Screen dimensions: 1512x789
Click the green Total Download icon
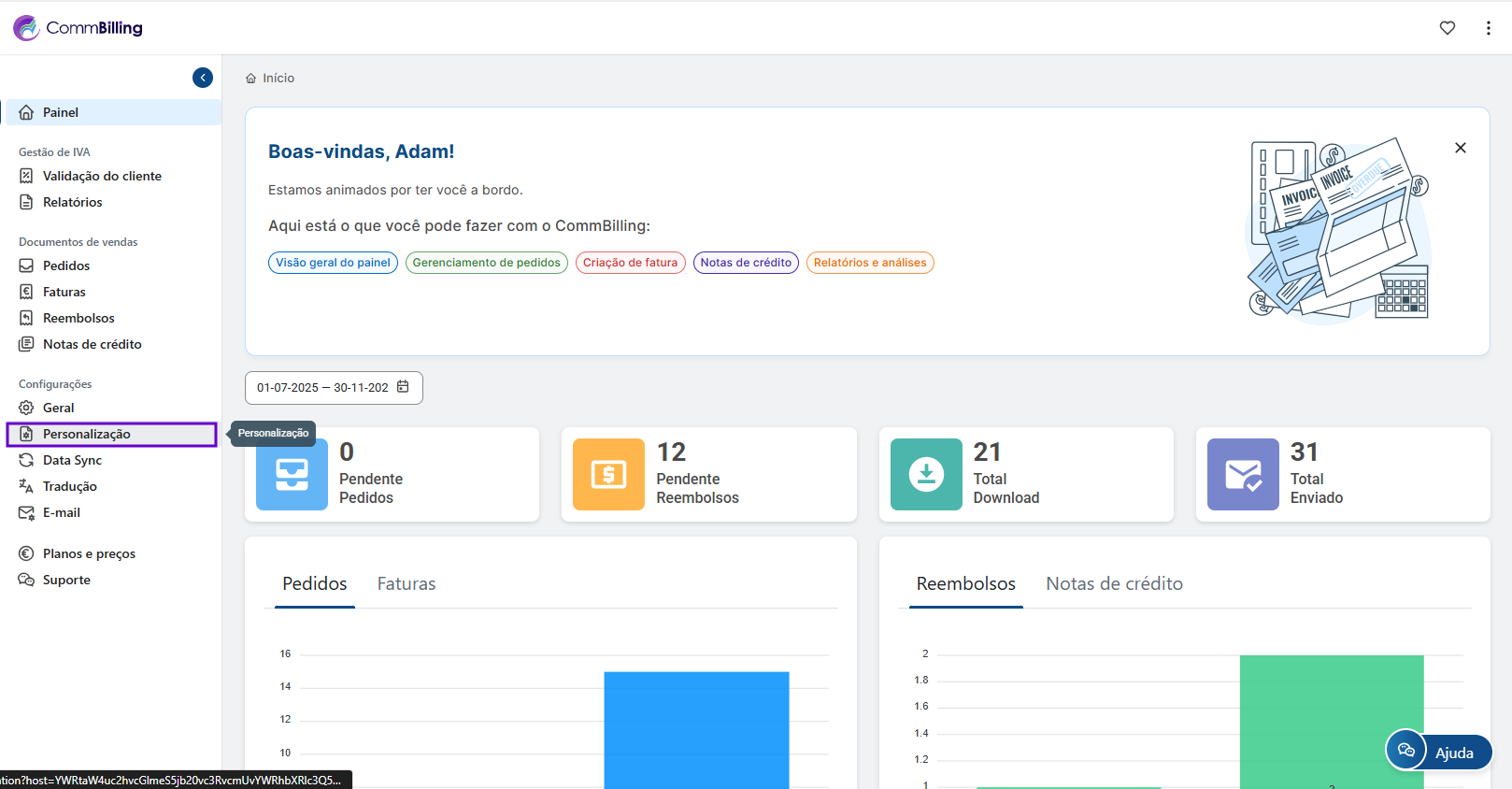[x=925, y=474]
